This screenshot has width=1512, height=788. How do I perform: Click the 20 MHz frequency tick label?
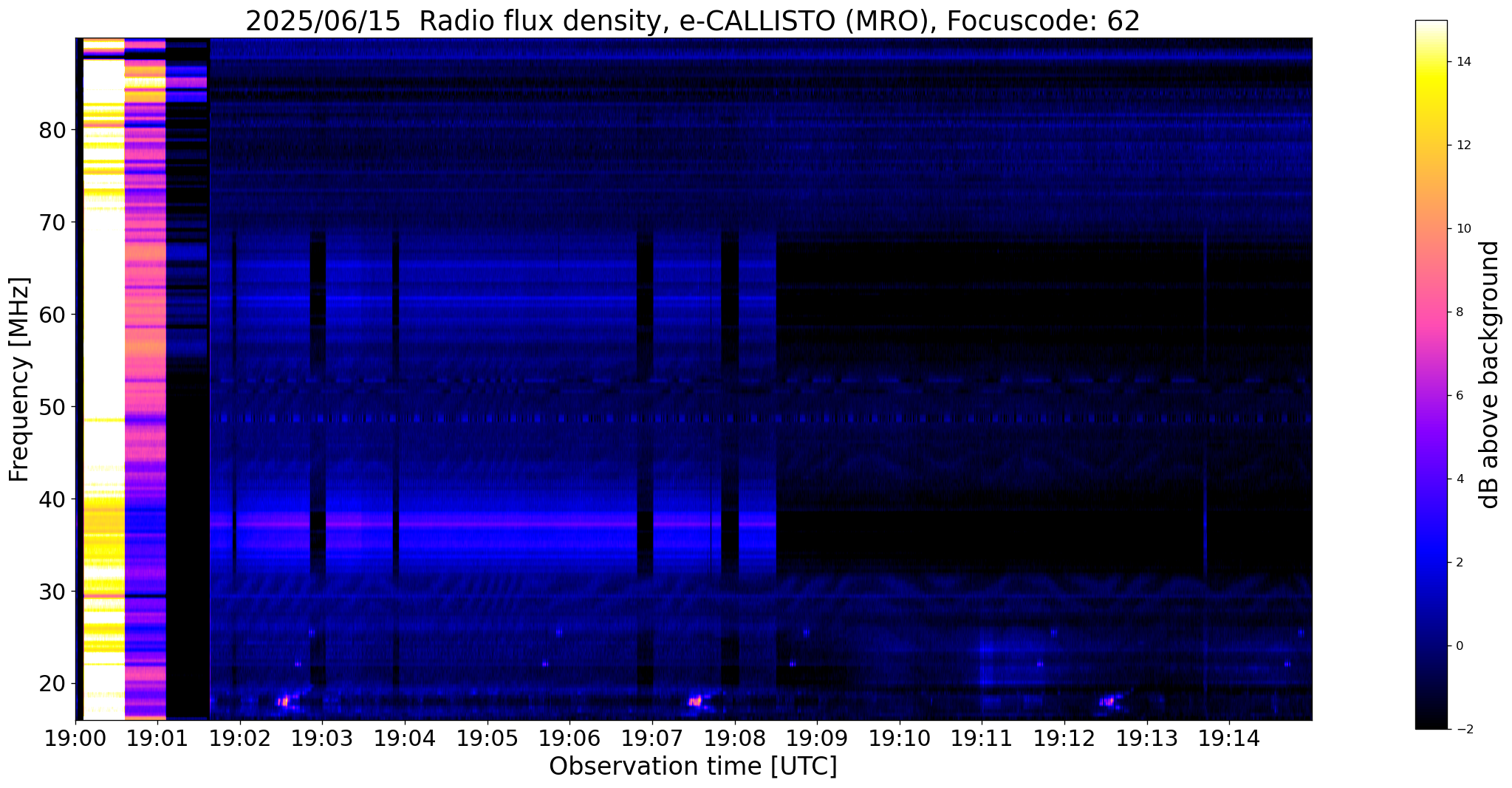point(52,683)
